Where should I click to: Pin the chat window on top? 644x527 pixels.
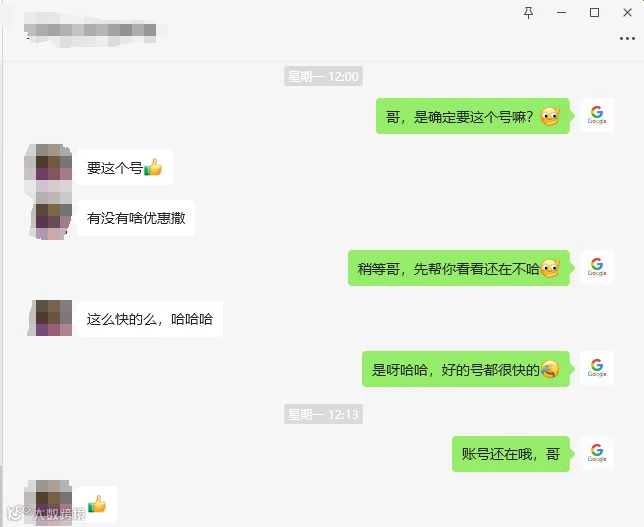(529, 13)
